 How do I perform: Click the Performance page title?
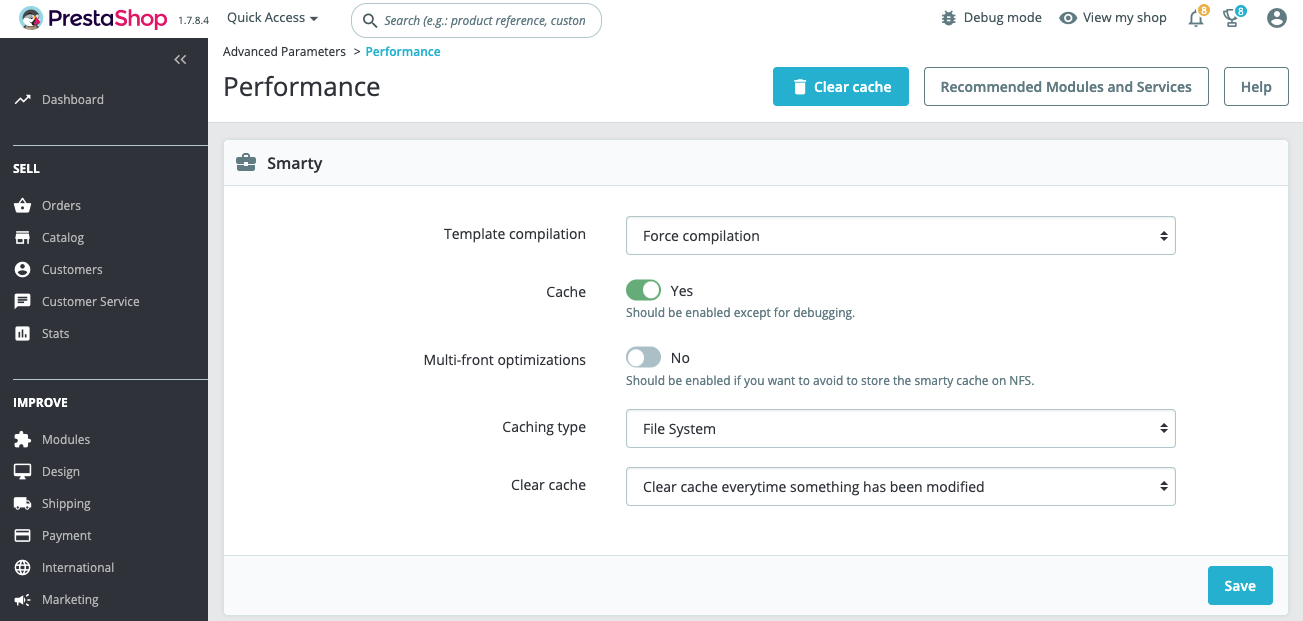(x=302, y=87)
